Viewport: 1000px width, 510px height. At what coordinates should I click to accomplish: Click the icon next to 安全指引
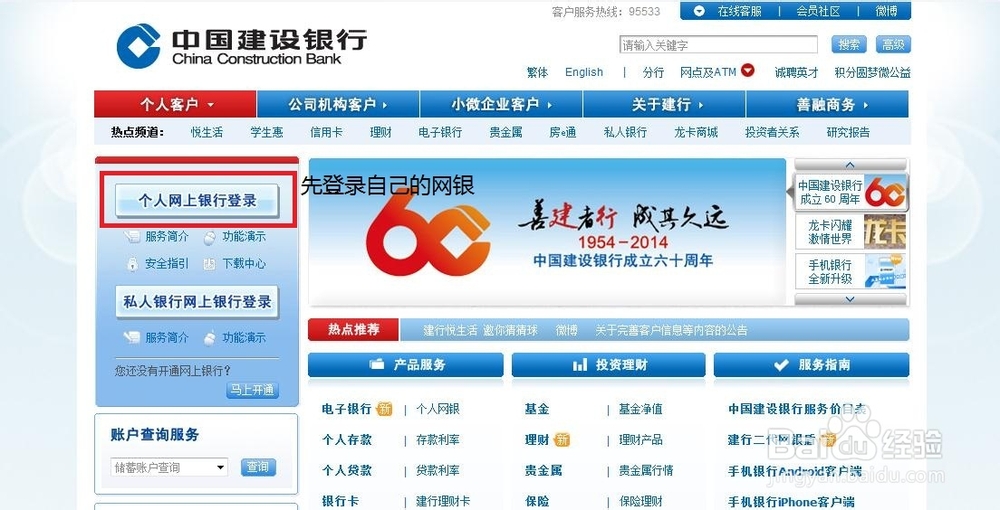[132, 263]
